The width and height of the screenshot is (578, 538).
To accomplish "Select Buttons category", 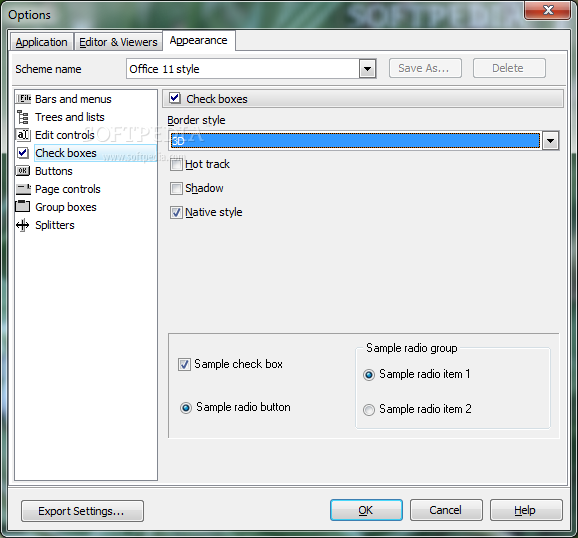I will 53,171.
